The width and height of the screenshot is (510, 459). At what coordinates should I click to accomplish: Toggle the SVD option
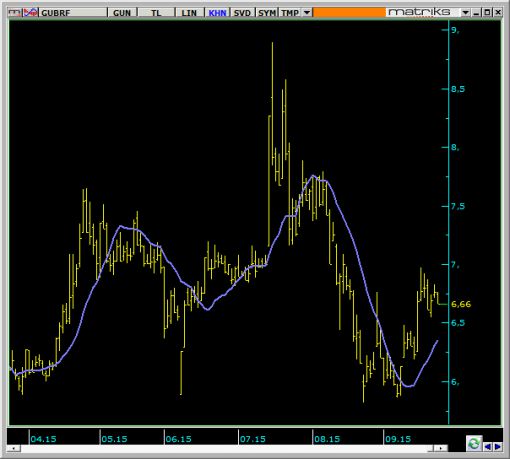click(242, 13)
